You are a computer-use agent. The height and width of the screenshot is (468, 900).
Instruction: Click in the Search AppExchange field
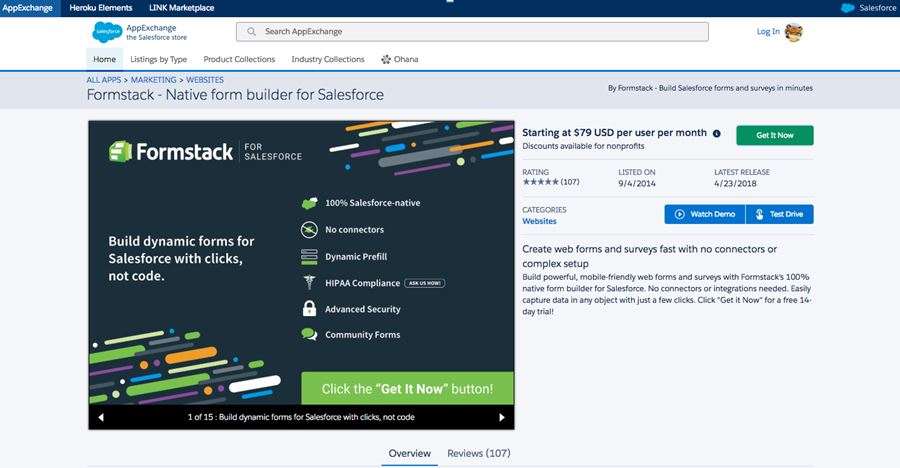point(472,32)
